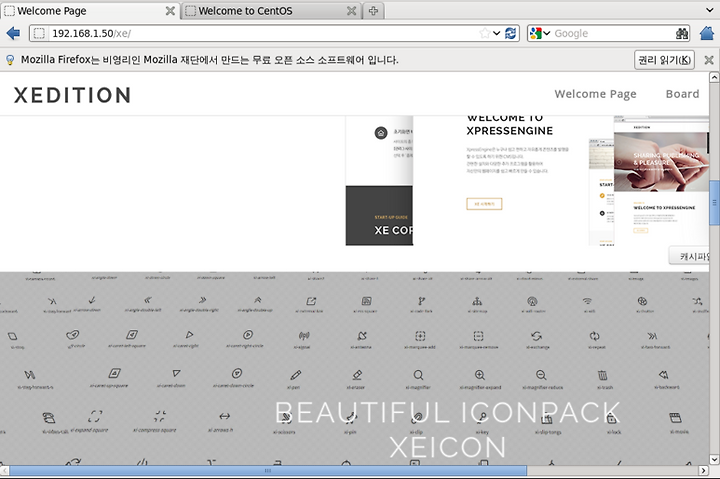
Task: Click the xi-marquee-remove icon
Action: pos(478,336)
